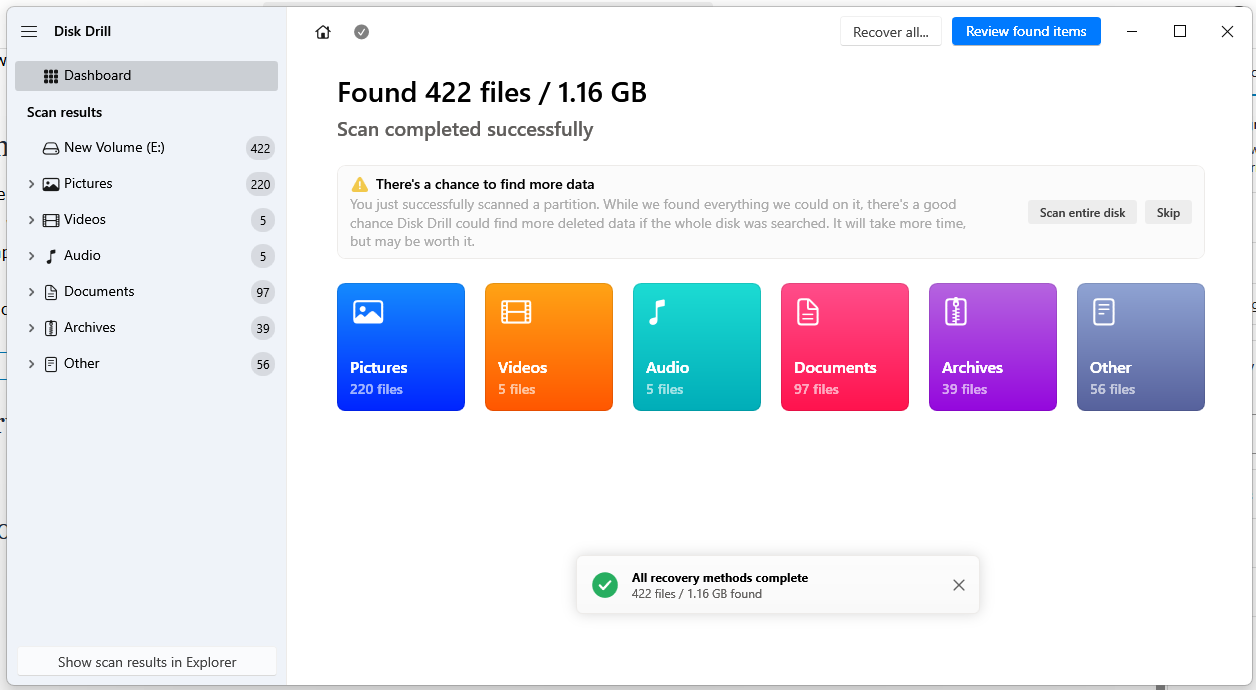Open the Pictures category tile
This screenshot has width=1256, height=690.
[401, 347]
